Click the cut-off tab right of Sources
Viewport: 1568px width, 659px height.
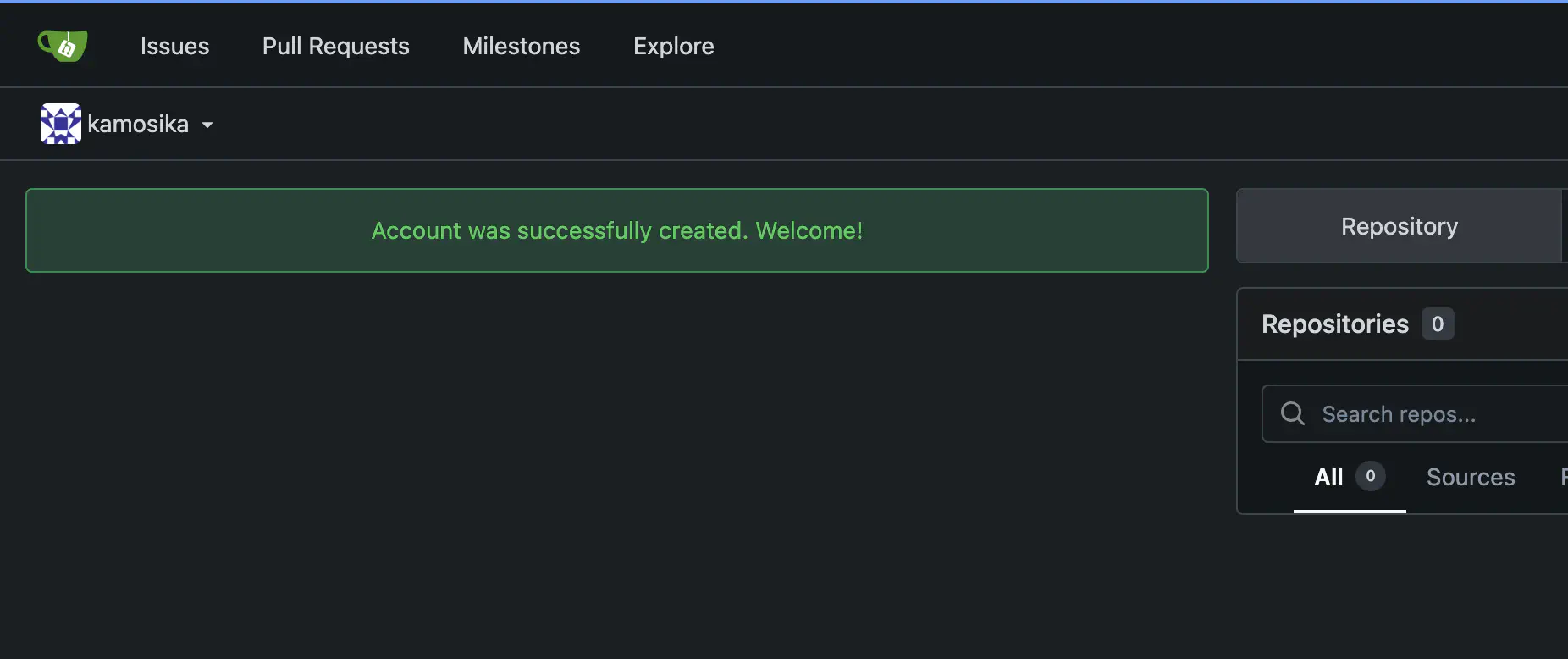[1563, 477]
